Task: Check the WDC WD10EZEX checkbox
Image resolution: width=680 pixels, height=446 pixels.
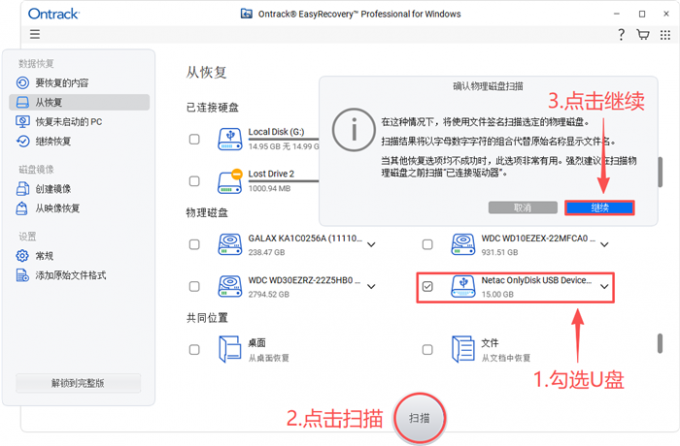Action: [x=428, y=244]
